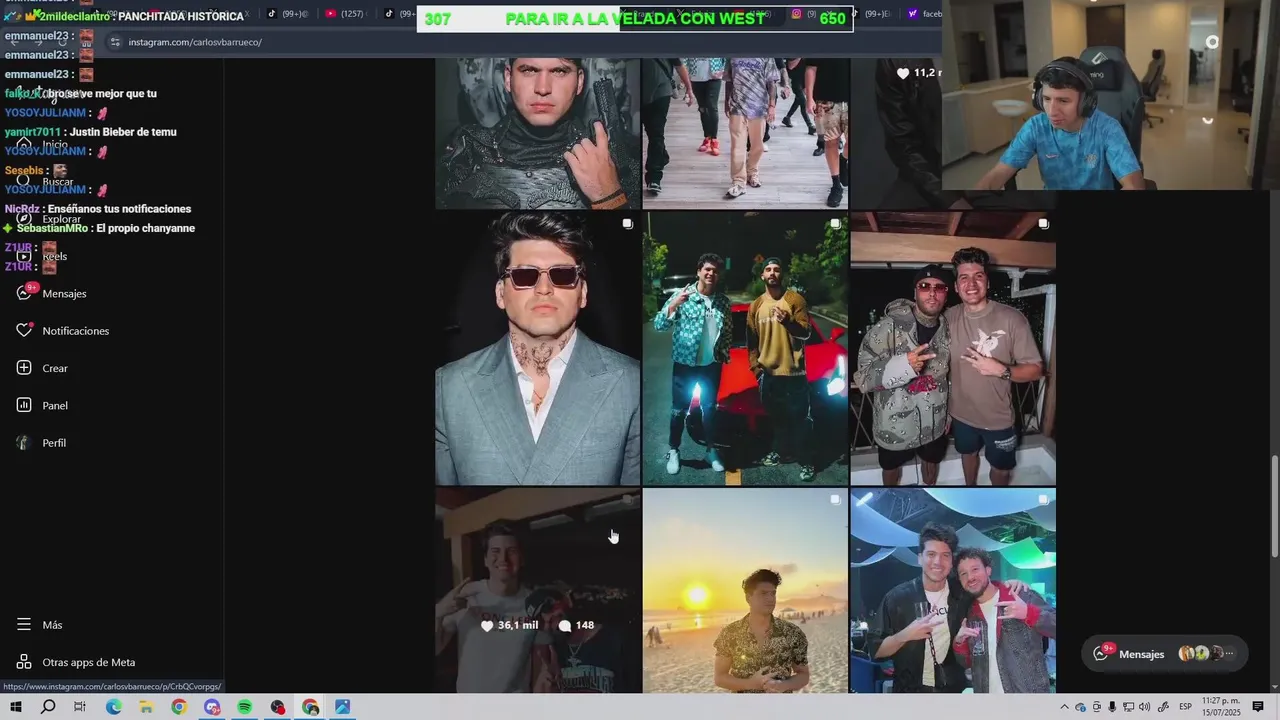The image size is (1280, 720).
Task: Open the Windows Start menu
Action: [15, 707]
